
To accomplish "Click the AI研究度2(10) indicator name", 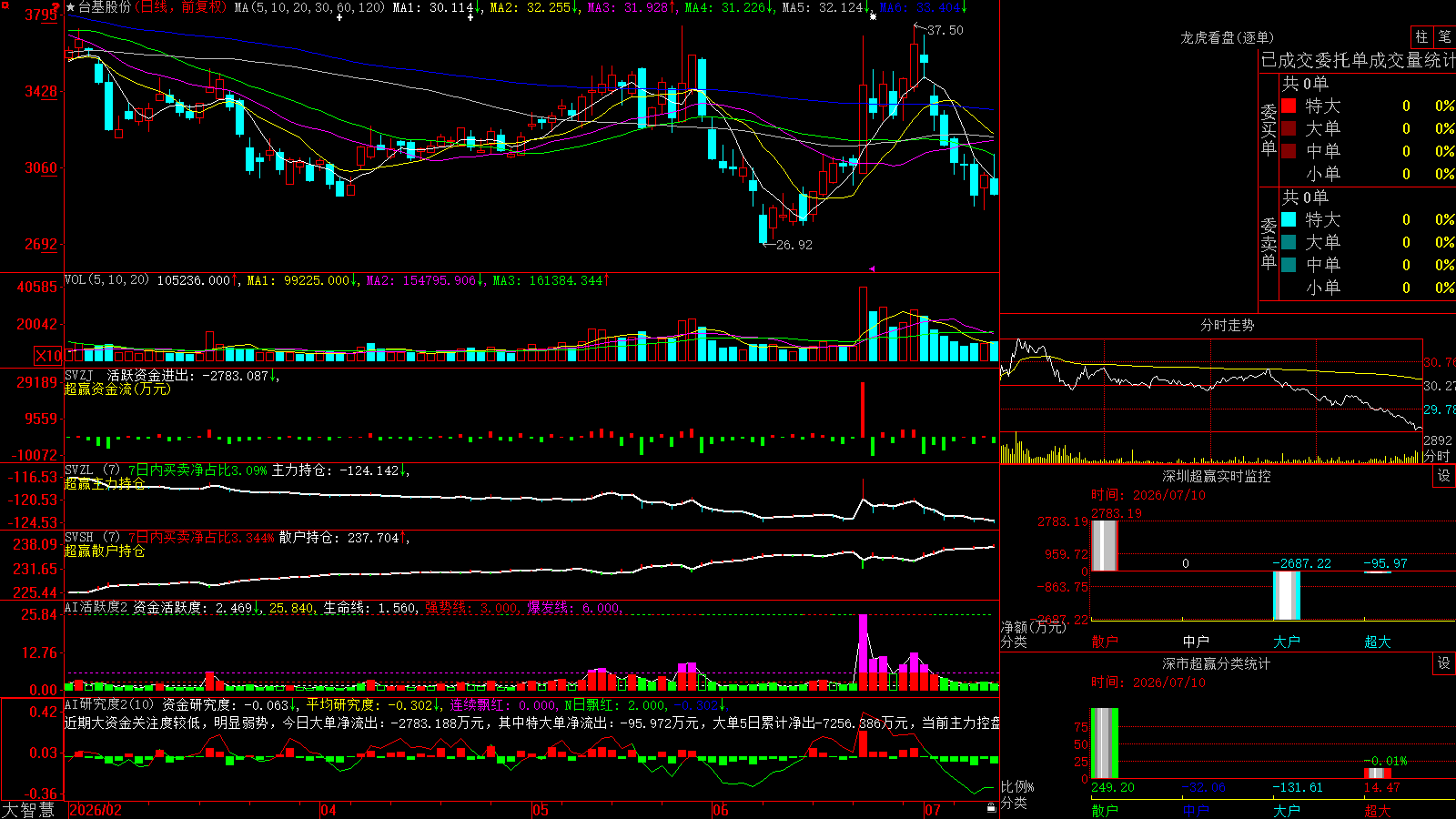I will pos(109,704).
